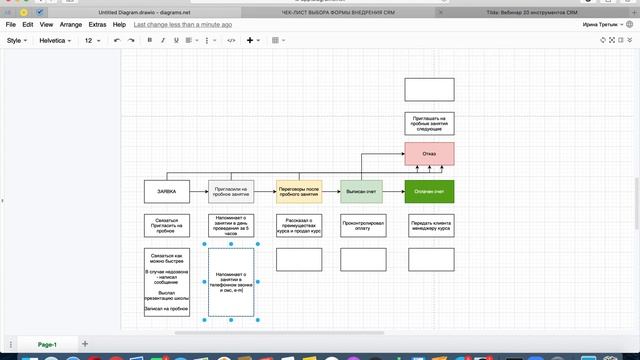This screenshot has width=640, height=360.
Task: Open pages menu with three dots icon
Action: pos(11,344)
